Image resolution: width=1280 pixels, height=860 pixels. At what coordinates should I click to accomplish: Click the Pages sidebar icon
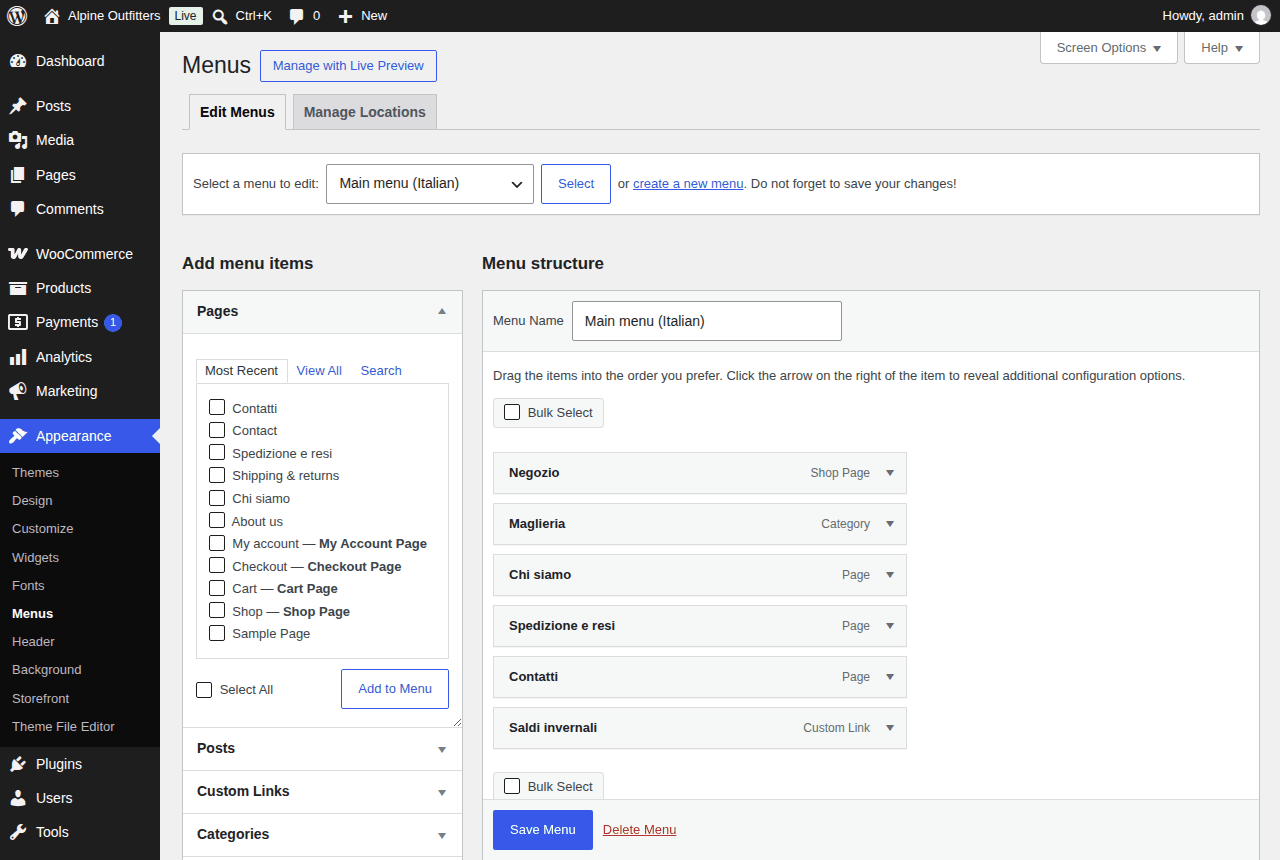click(18, 175)
